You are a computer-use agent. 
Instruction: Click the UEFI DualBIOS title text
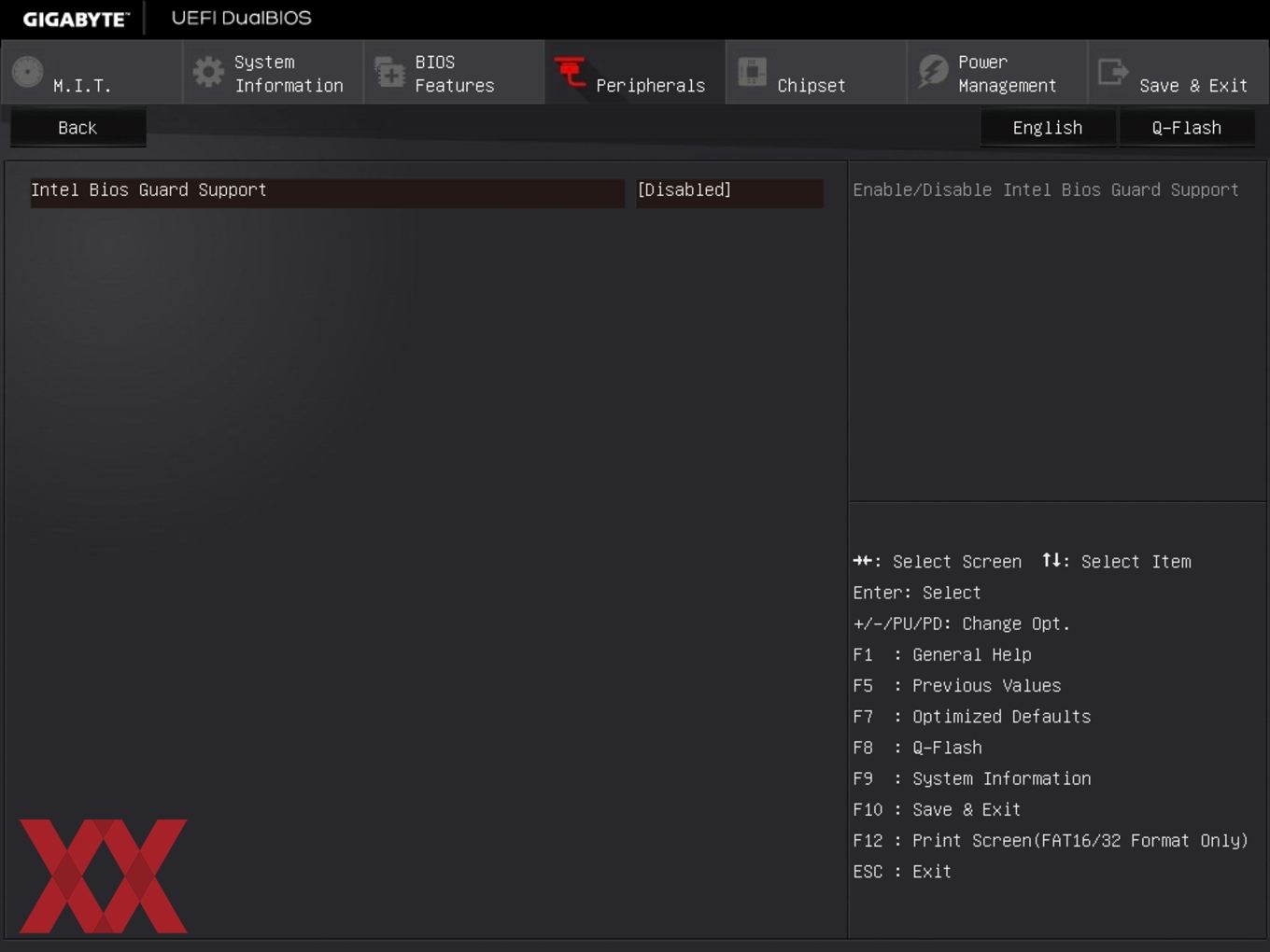tap(241, 18)
